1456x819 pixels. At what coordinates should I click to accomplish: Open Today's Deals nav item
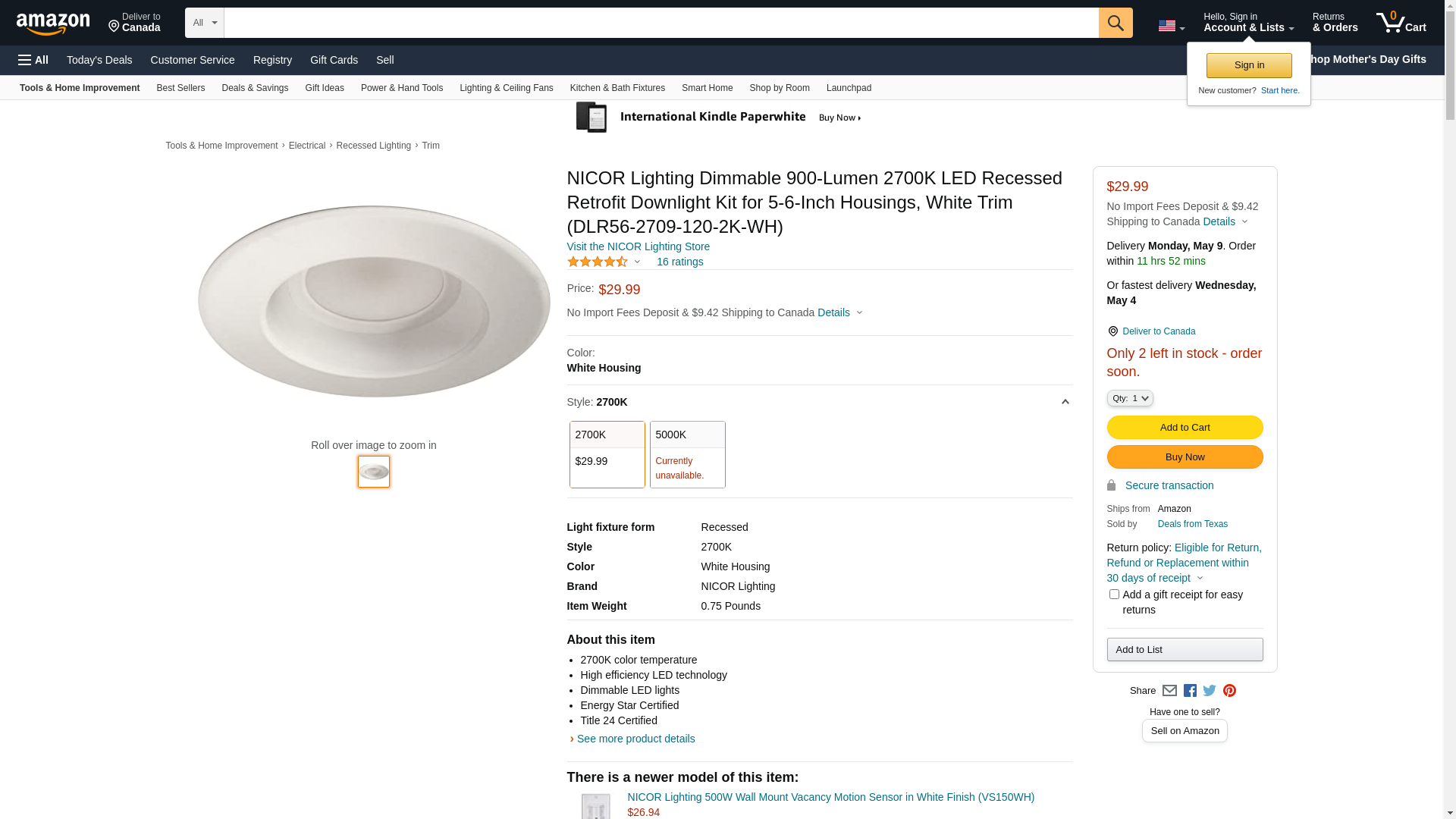tap(99, 60)
